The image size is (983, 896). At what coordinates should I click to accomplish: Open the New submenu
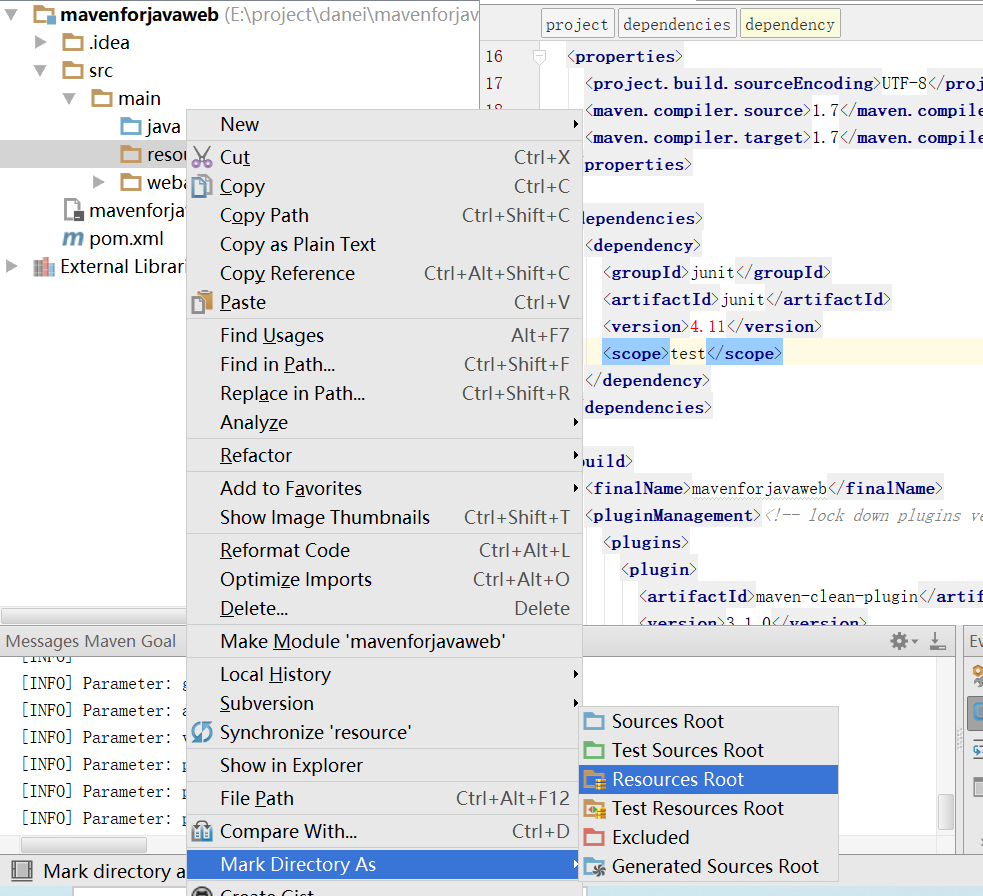[384, 124]
